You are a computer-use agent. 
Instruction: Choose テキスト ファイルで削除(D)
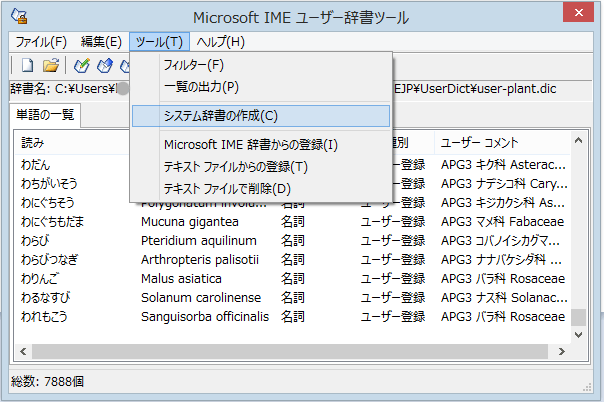coord(261,189)
